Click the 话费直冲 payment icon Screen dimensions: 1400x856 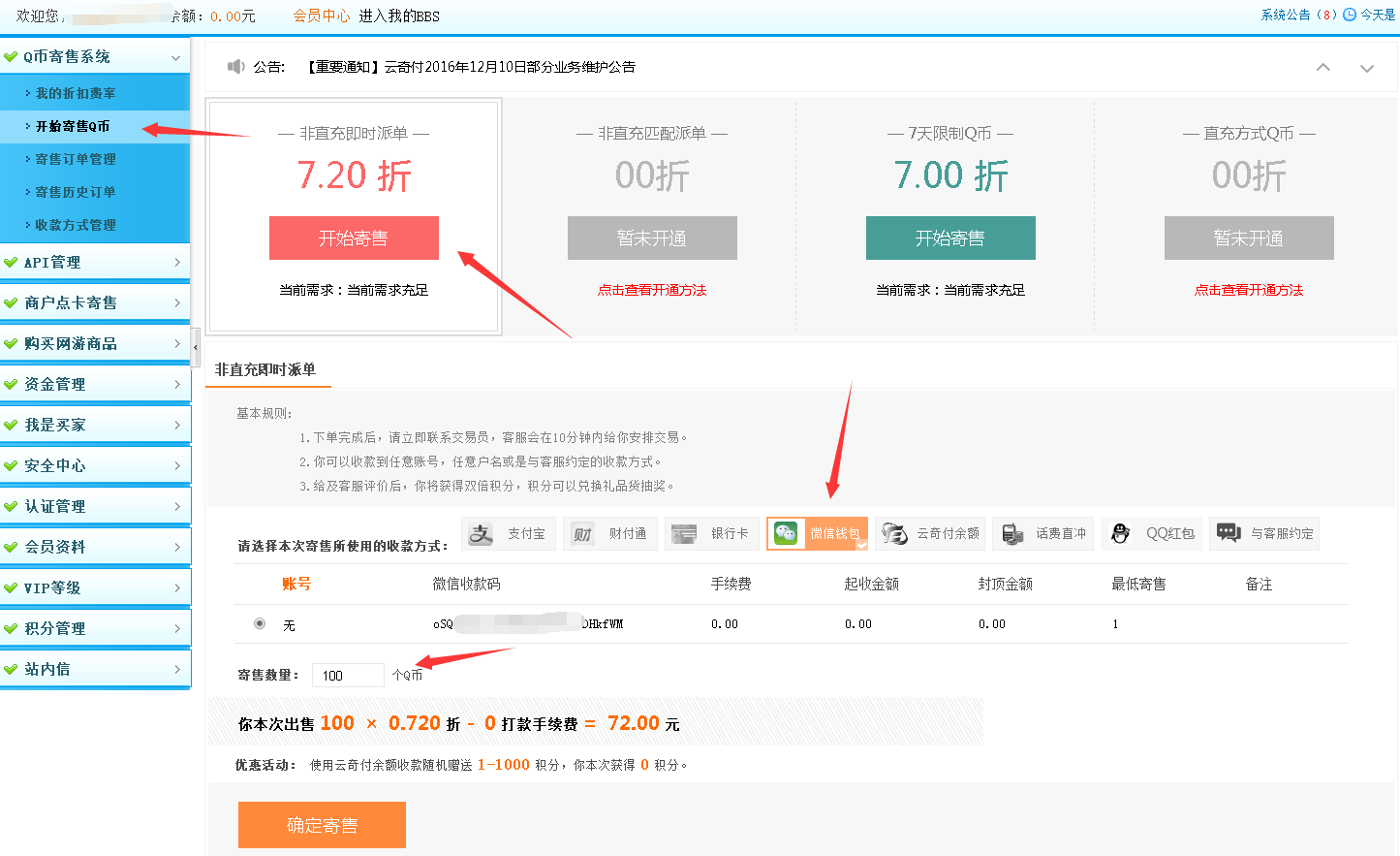pyautogui.click(x=1012, y=534)
